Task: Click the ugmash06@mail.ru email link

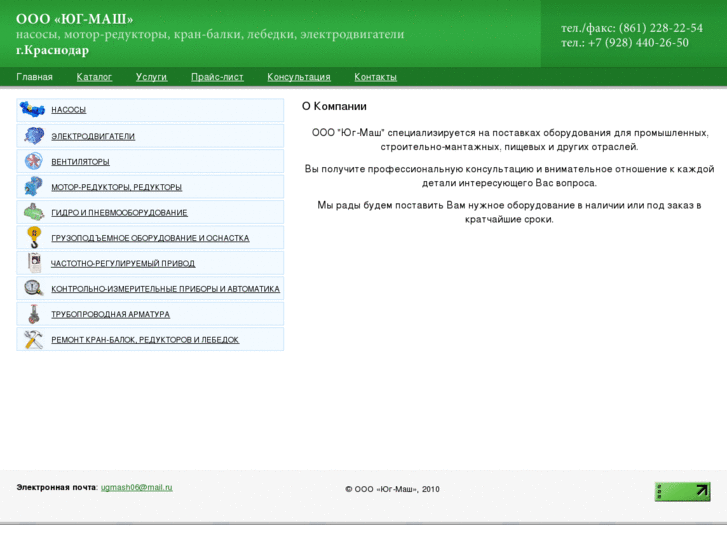Action: pyautogui.click(x=137, y=487)
